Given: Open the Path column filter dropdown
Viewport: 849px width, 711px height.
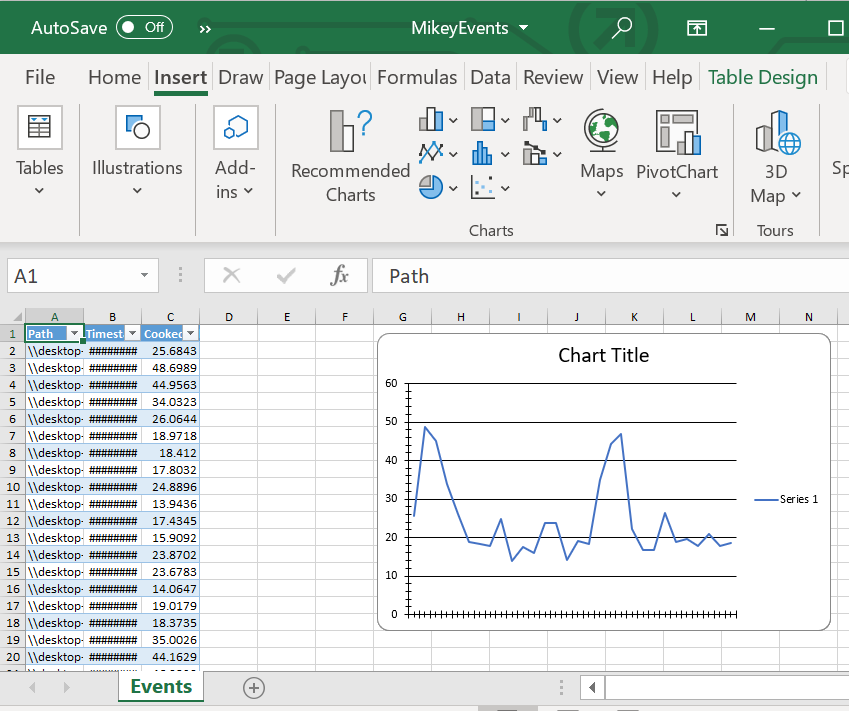Looking at the screenshot, I should (73, 334).
